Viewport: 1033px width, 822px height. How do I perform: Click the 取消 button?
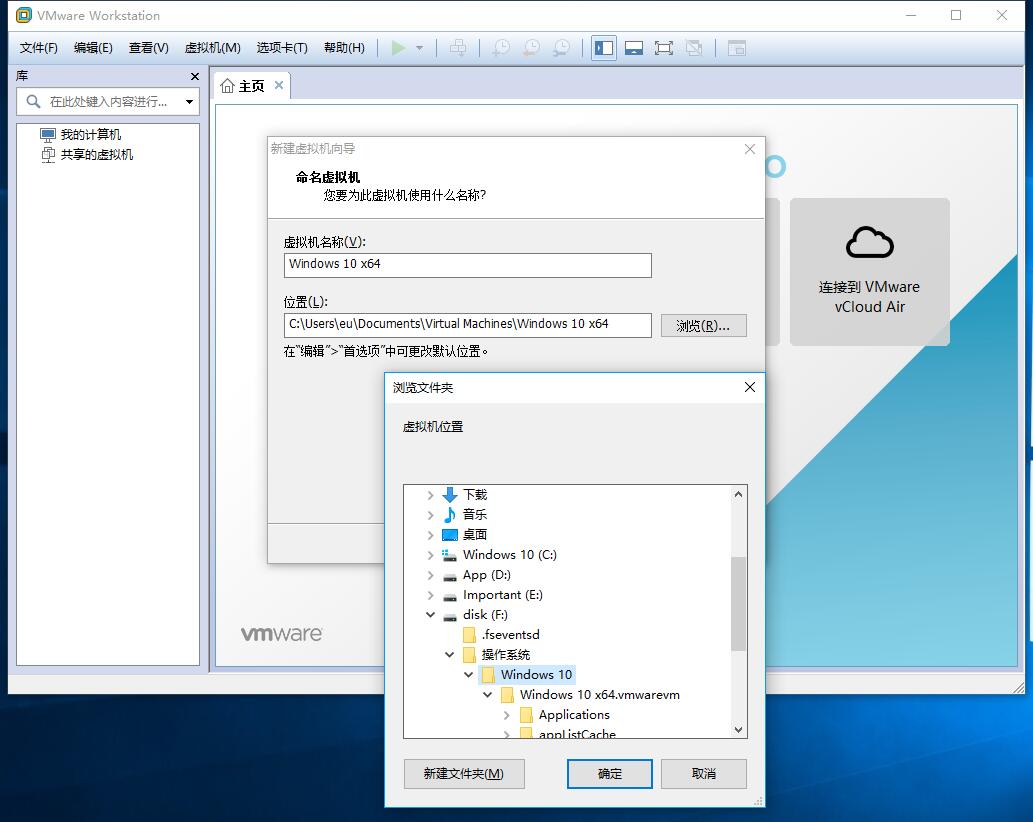(x=704, y=774)
